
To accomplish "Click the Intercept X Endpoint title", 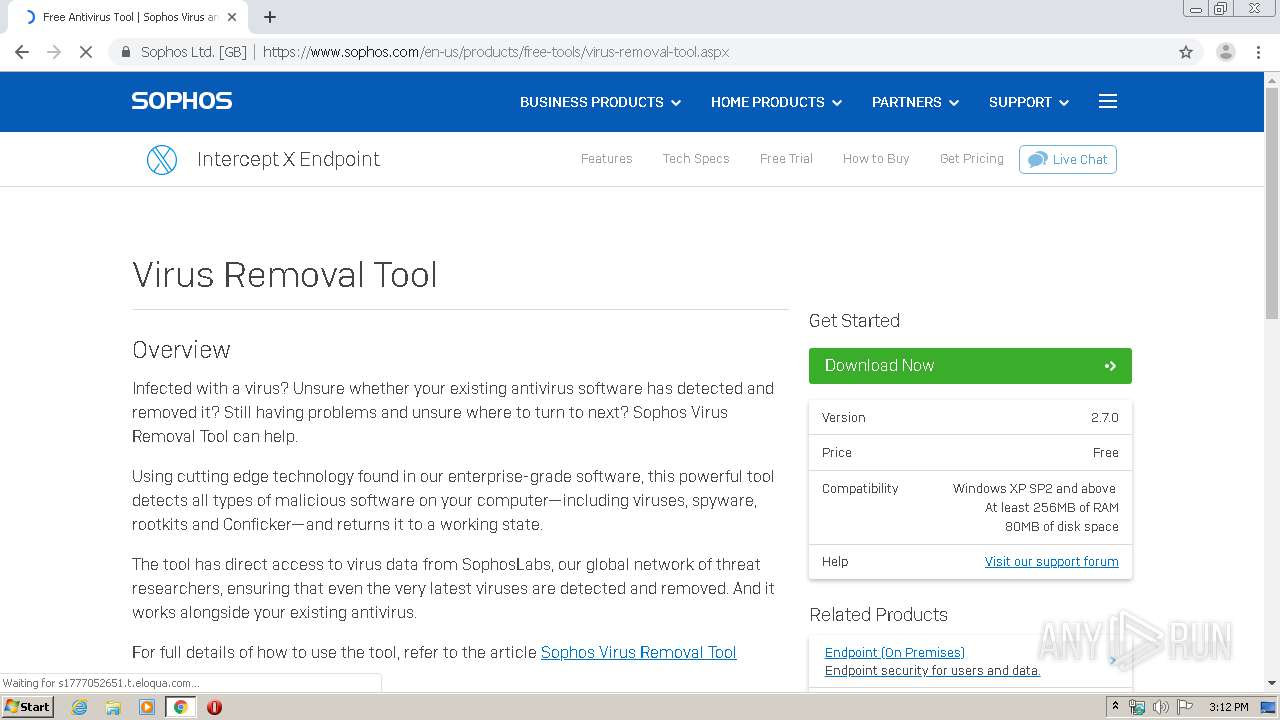I will (x=288, y=159).
